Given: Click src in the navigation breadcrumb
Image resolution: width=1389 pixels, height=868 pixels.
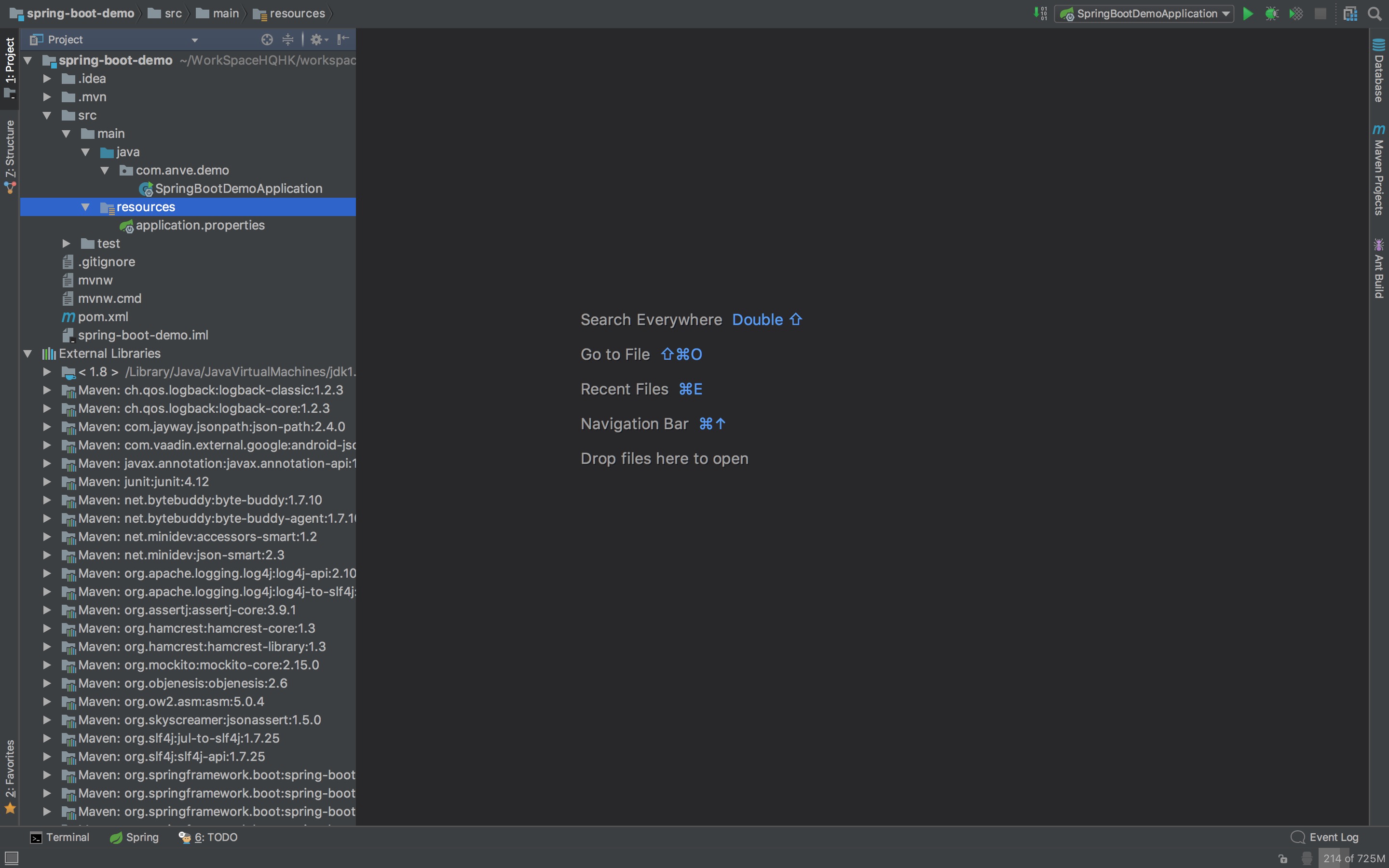Looking at the screenshot, I should [x=165, y=13].
